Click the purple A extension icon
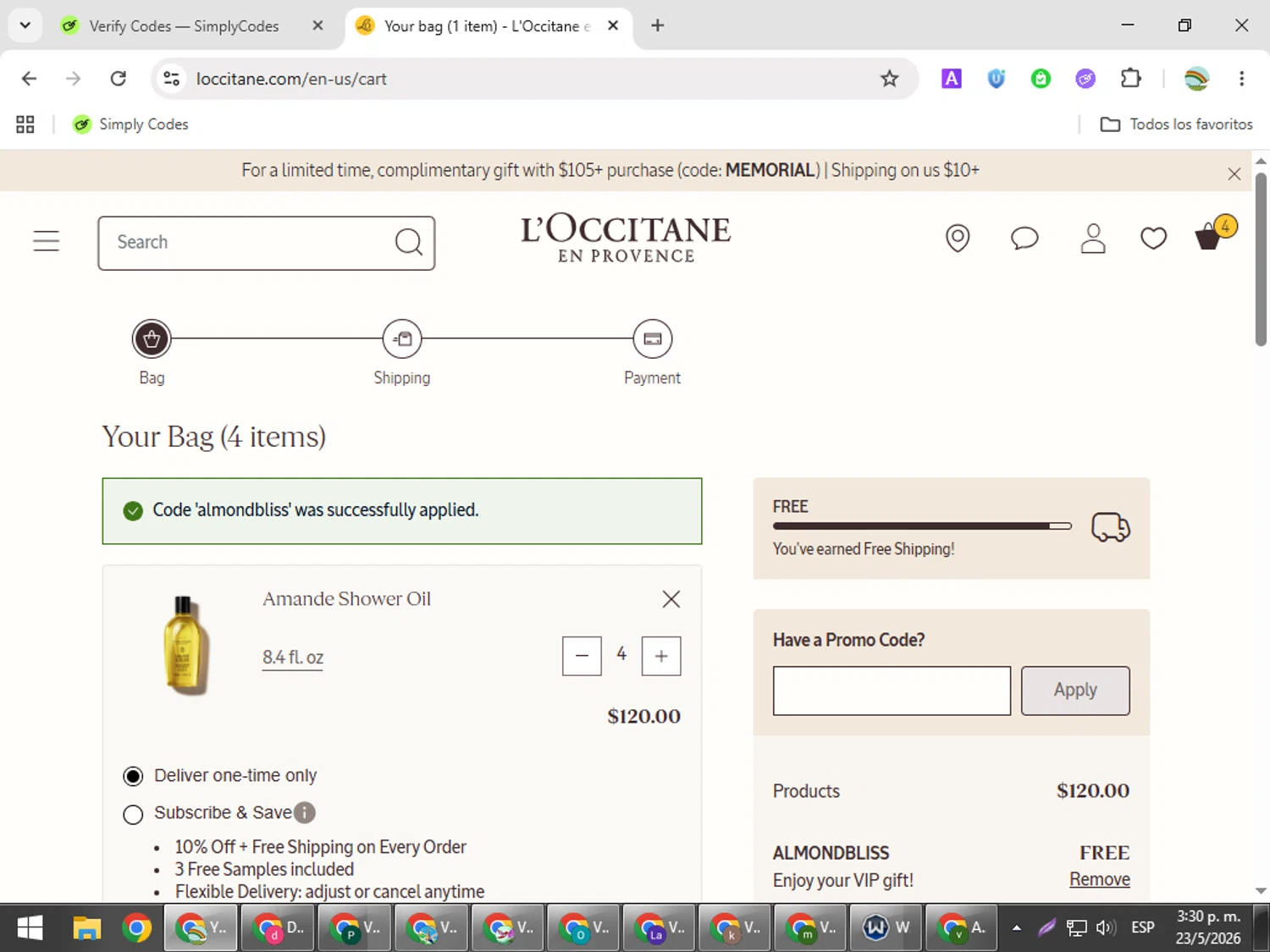Image resolution: width=1270 pixels, height=952 pixels. pos(952,79)
